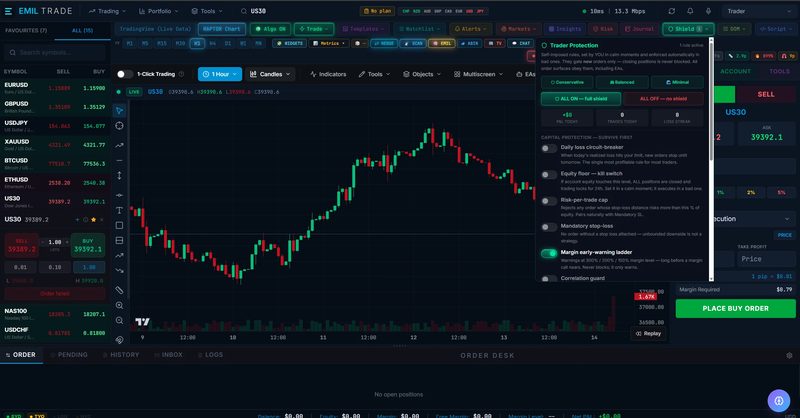Viewport: 800px width, 418px height.
Task: Click the WIDGETS toolbar button
Action: (x=290, y=43)
